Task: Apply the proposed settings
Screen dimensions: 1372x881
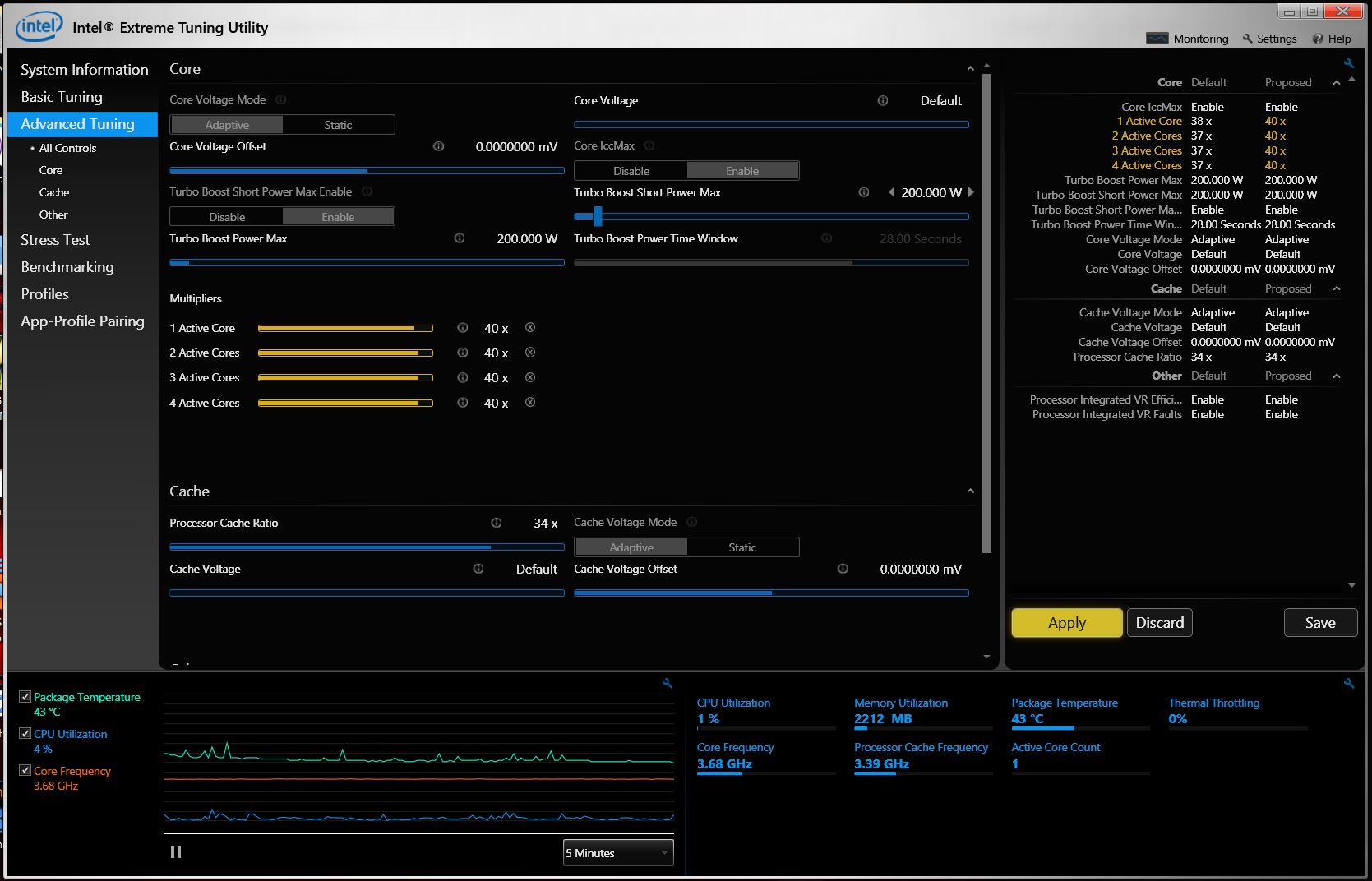Action: coord(1067,623)
